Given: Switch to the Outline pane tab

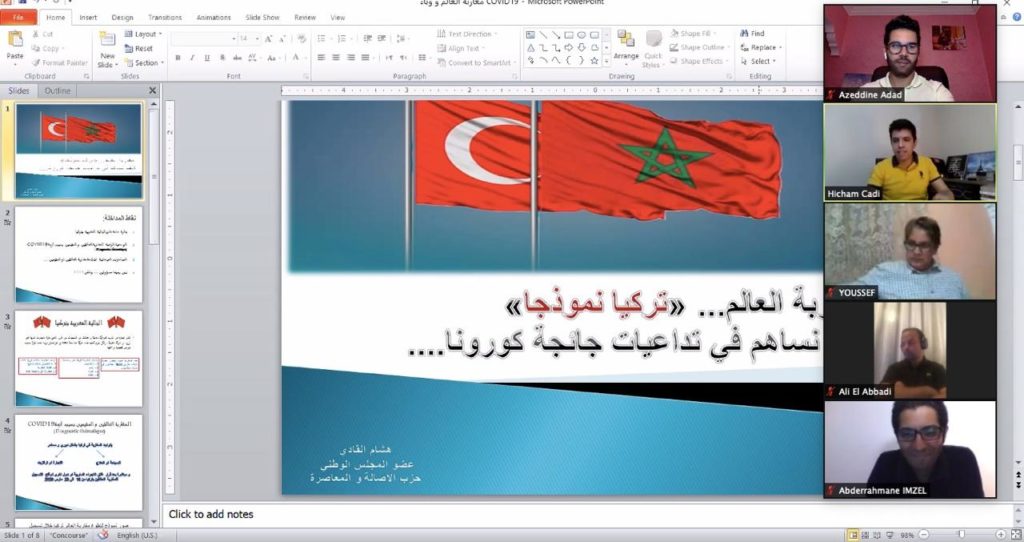Looking at the screenshot, I should click(x=57, y=91).
